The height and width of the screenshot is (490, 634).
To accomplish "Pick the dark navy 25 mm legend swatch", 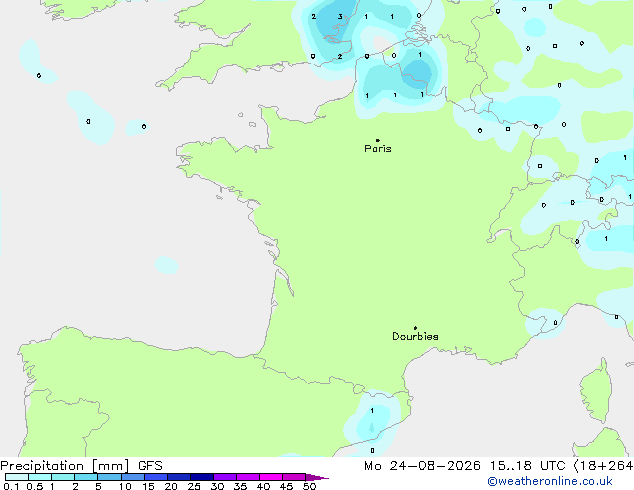I will tap(202, 477).
